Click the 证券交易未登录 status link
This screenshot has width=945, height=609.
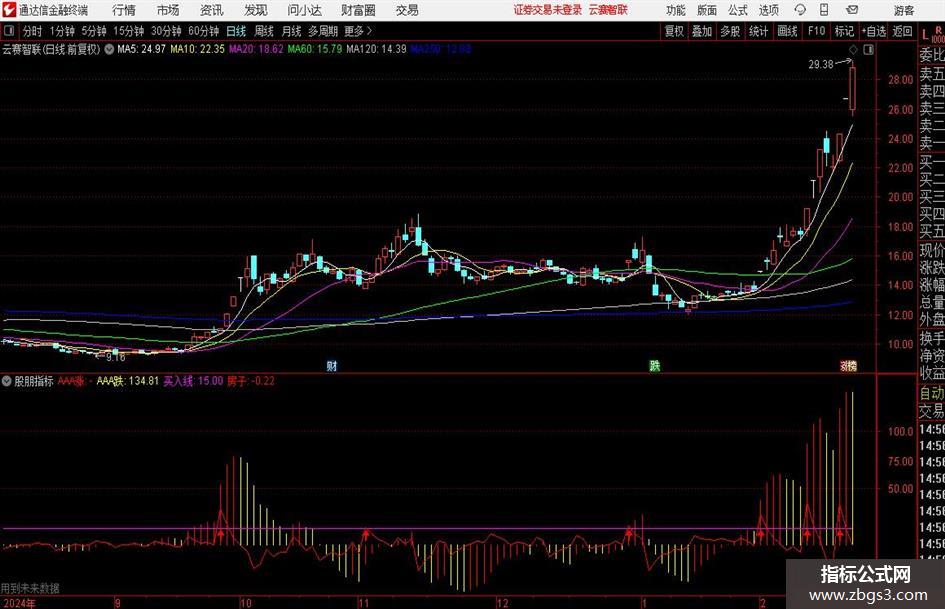(x=548, y=10)
